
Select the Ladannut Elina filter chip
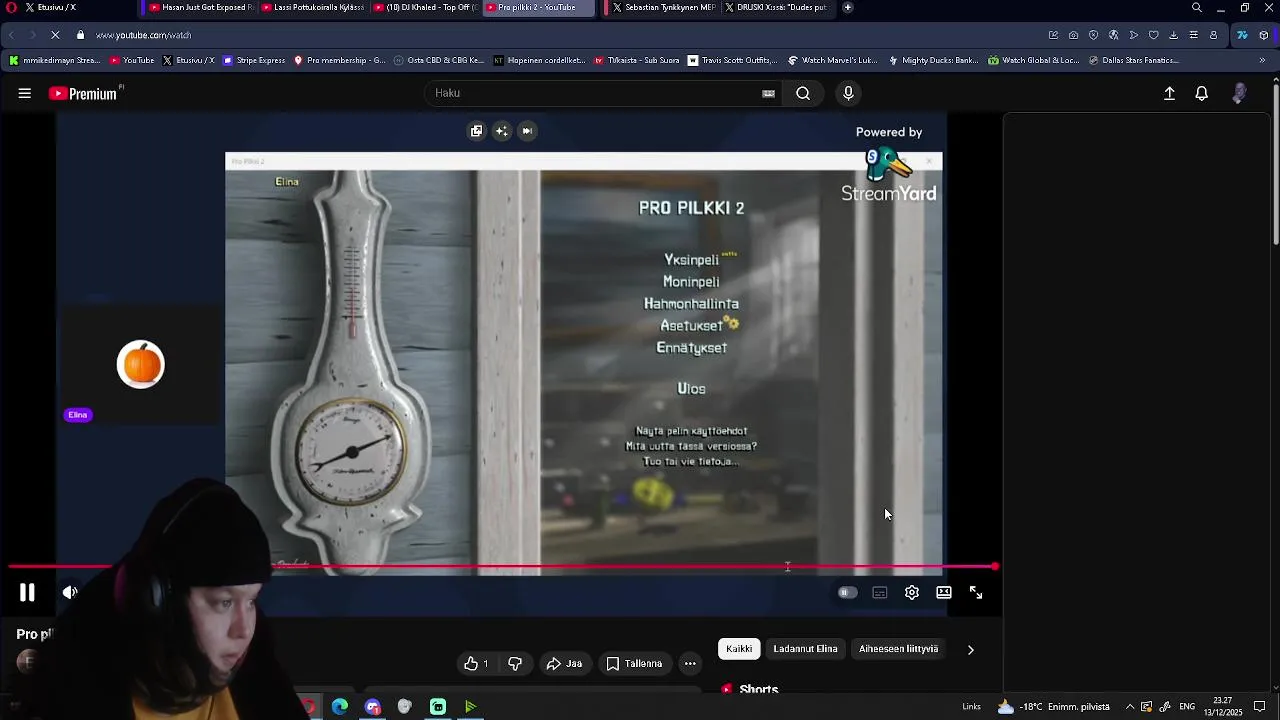805,649
